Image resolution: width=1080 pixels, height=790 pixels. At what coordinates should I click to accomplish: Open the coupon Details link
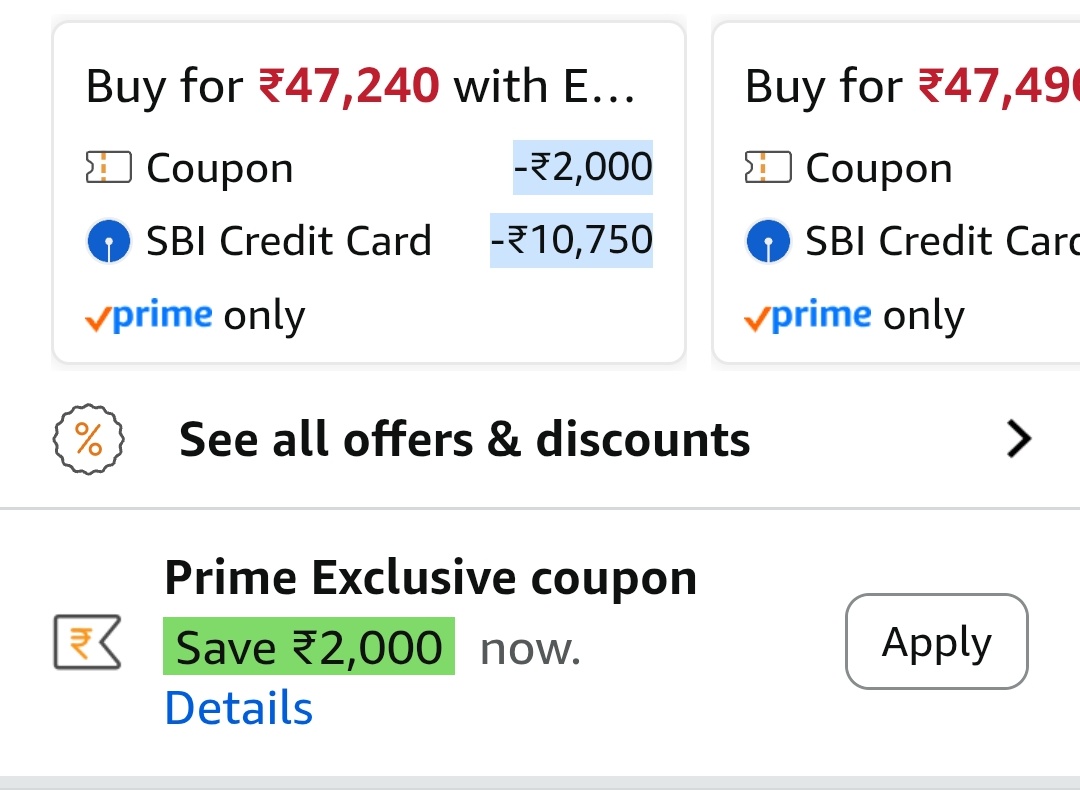tap(238, 708)
